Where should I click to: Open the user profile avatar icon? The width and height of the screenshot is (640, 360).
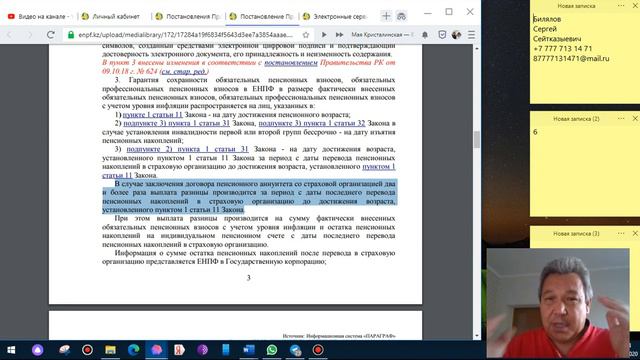point(456,35)
